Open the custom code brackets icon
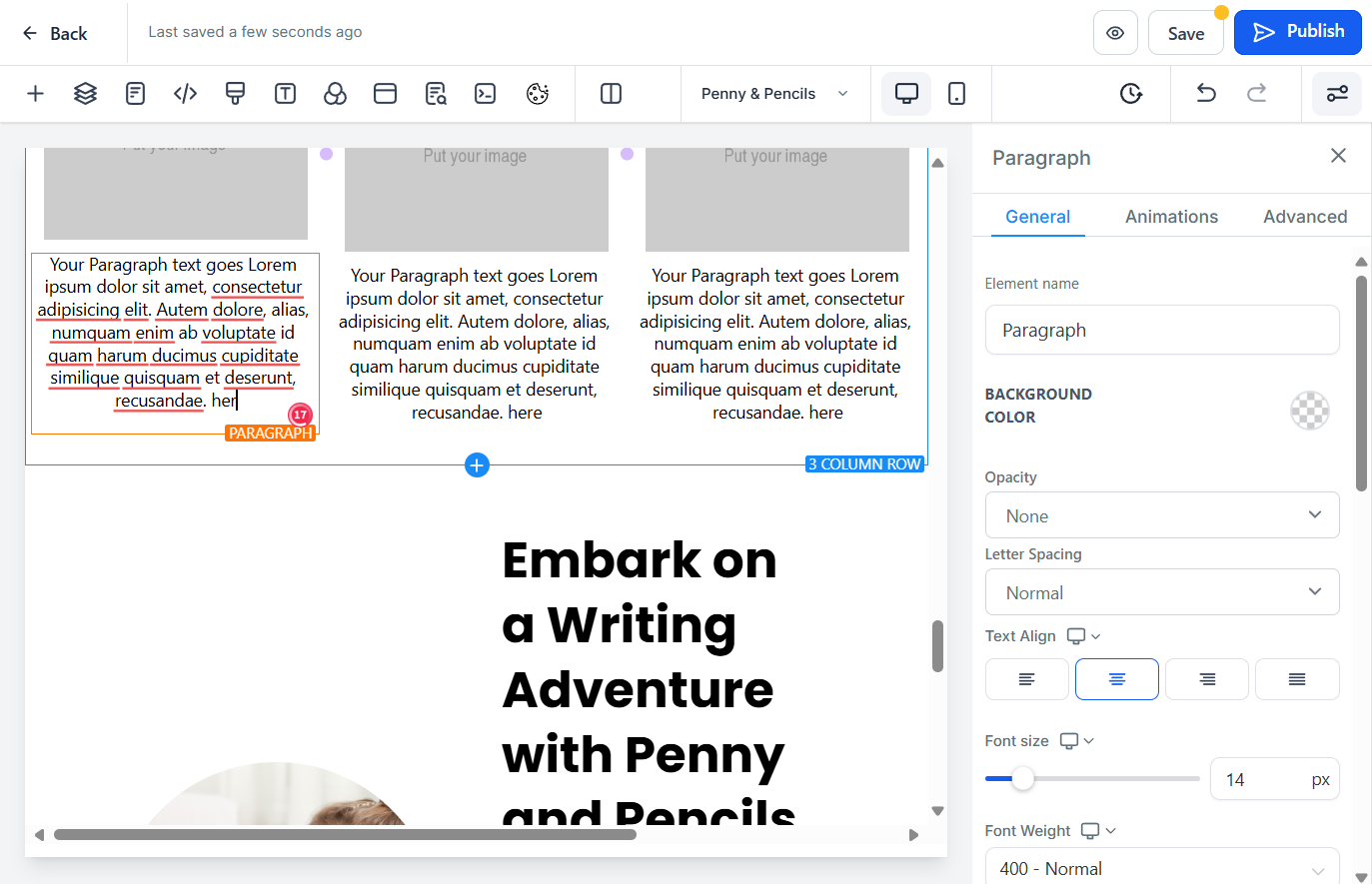 click(x=185, y=94)
